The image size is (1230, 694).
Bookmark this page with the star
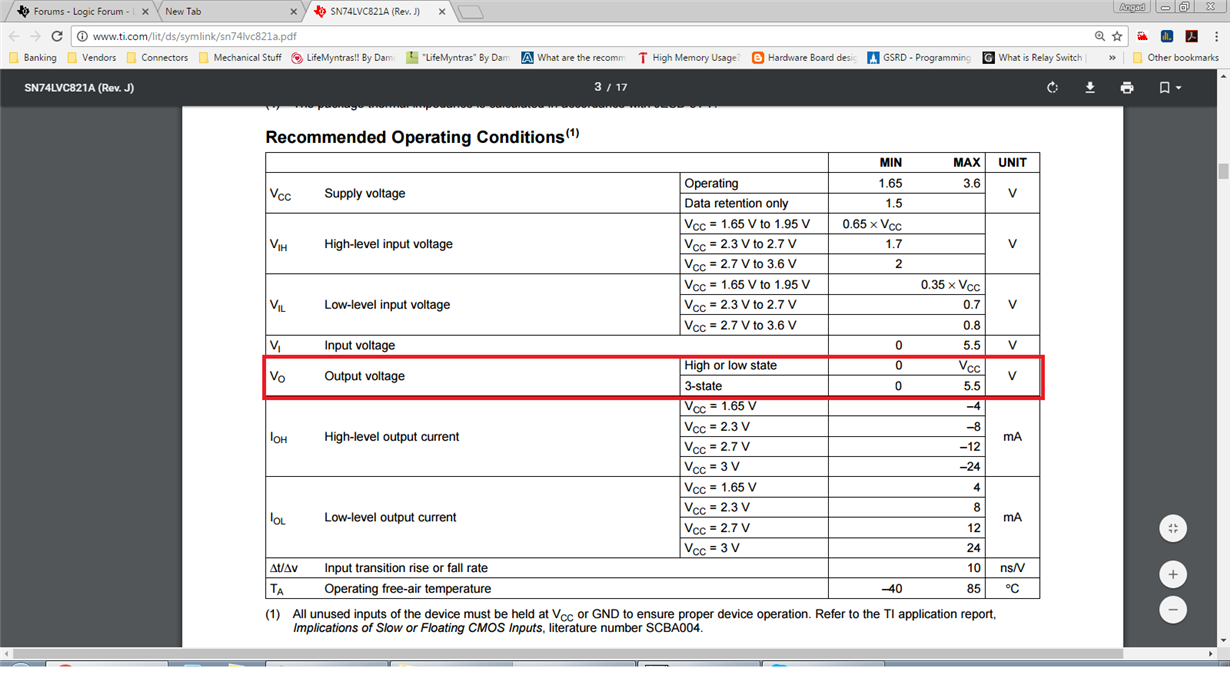tap(1117, 36)
